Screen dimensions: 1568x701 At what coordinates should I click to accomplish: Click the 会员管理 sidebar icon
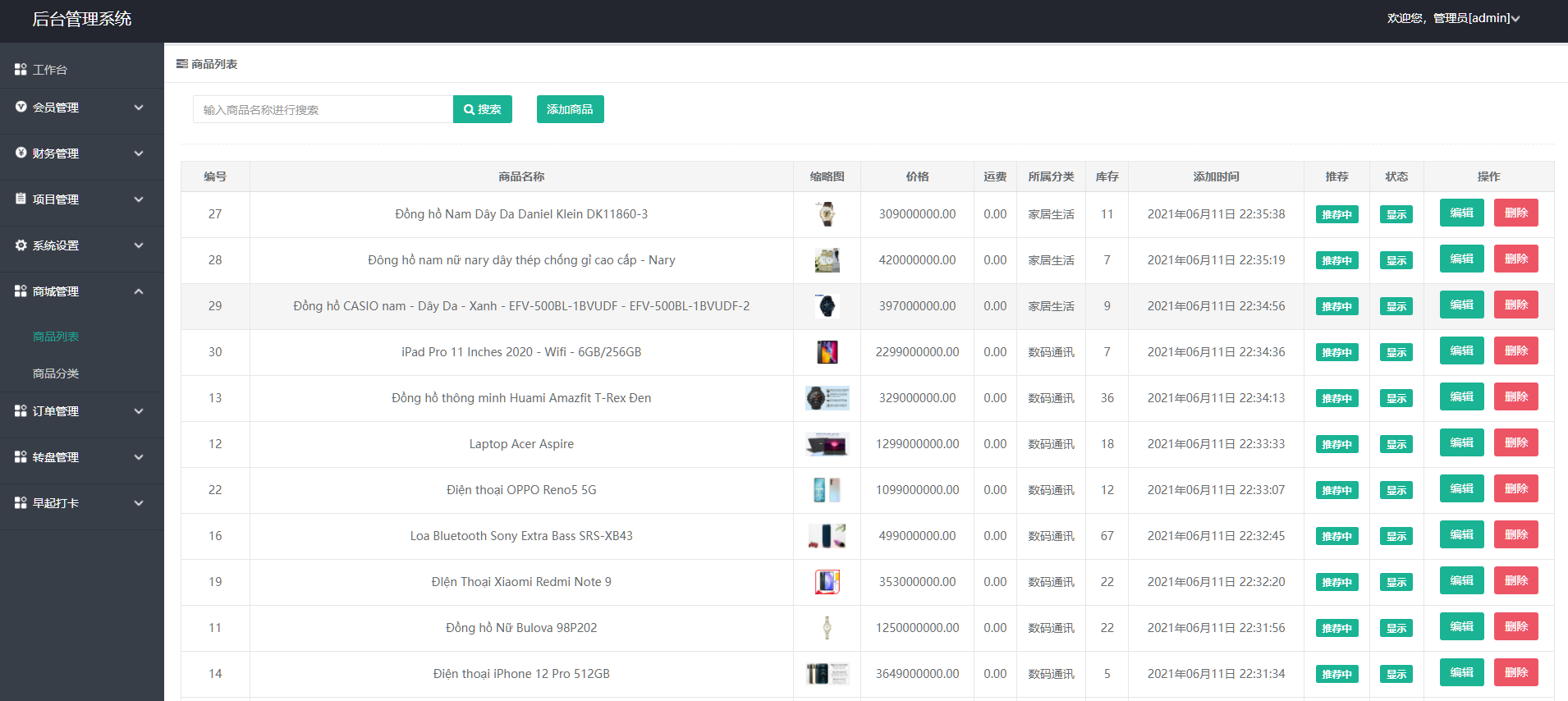coord(21,108)
